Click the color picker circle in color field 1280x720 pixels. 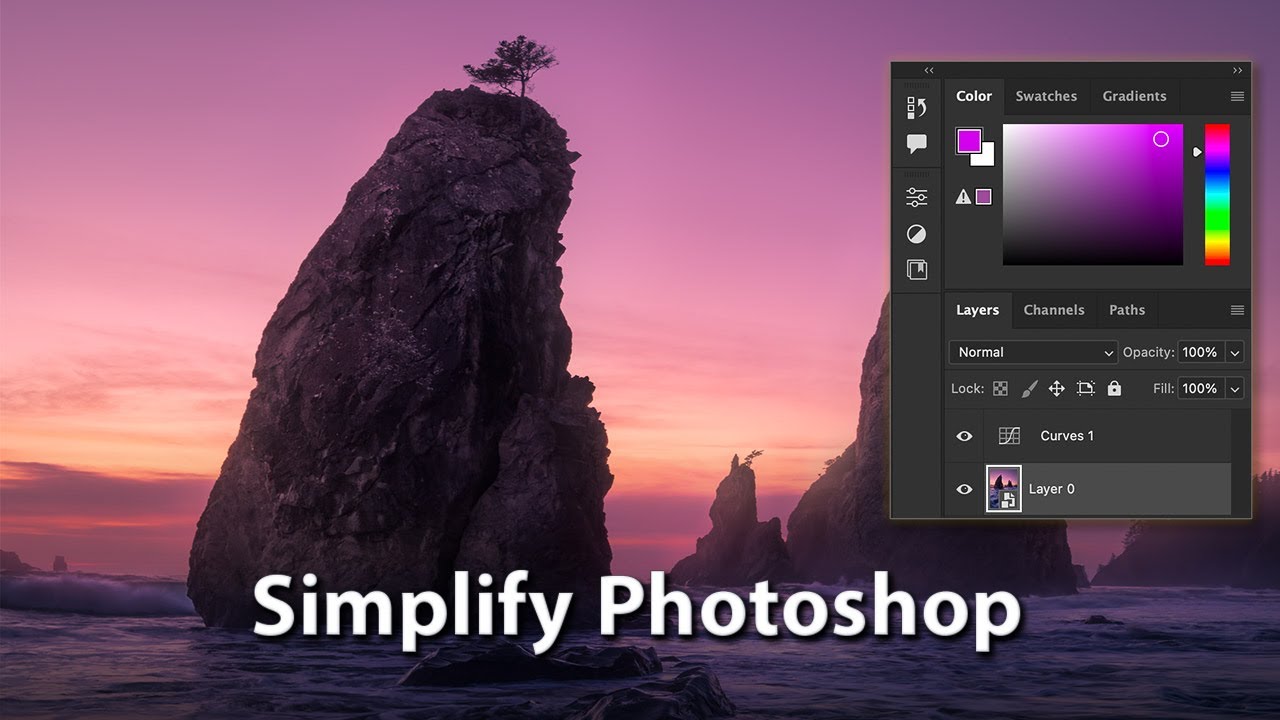click(x=1161, y=139)
